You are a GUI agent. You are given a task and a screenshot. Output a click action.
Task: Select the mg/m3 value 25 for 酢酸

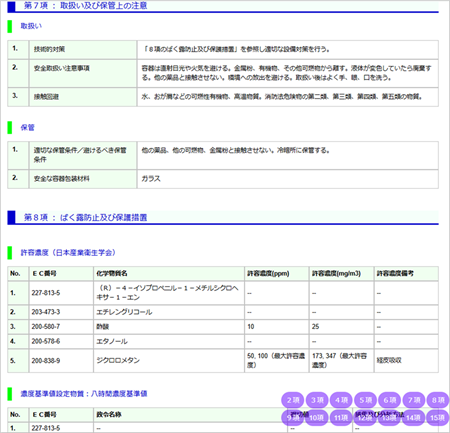[x=315, y=327]
